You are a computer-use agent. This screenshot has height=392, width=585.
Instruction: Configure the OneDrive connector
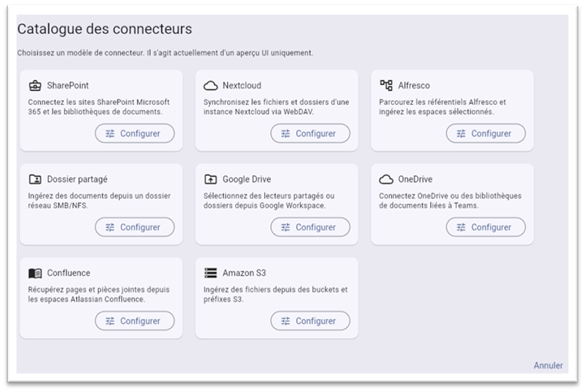click(x=486, y=227)
